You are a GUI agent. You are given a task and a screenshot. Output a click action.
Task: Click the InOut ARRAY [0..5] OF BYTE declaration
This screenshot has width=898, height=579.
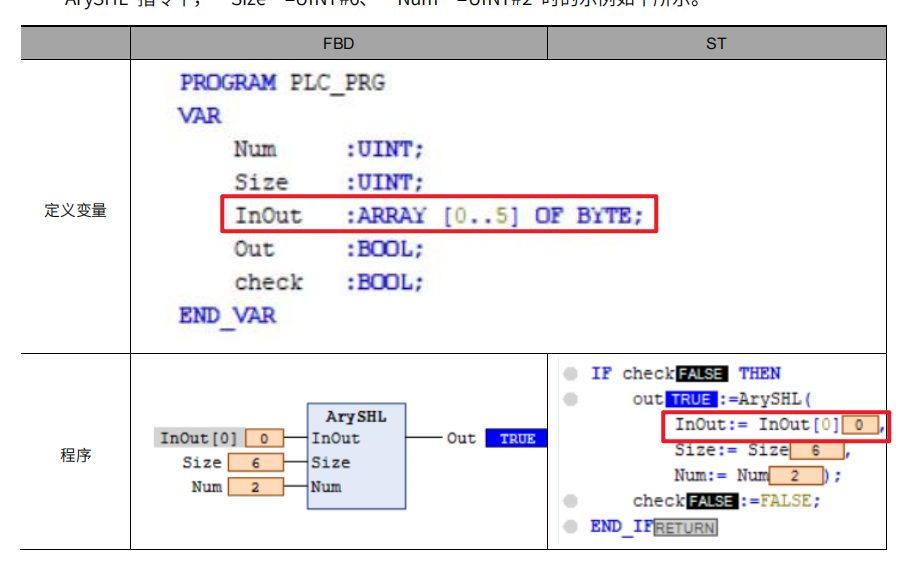point(438,216)
